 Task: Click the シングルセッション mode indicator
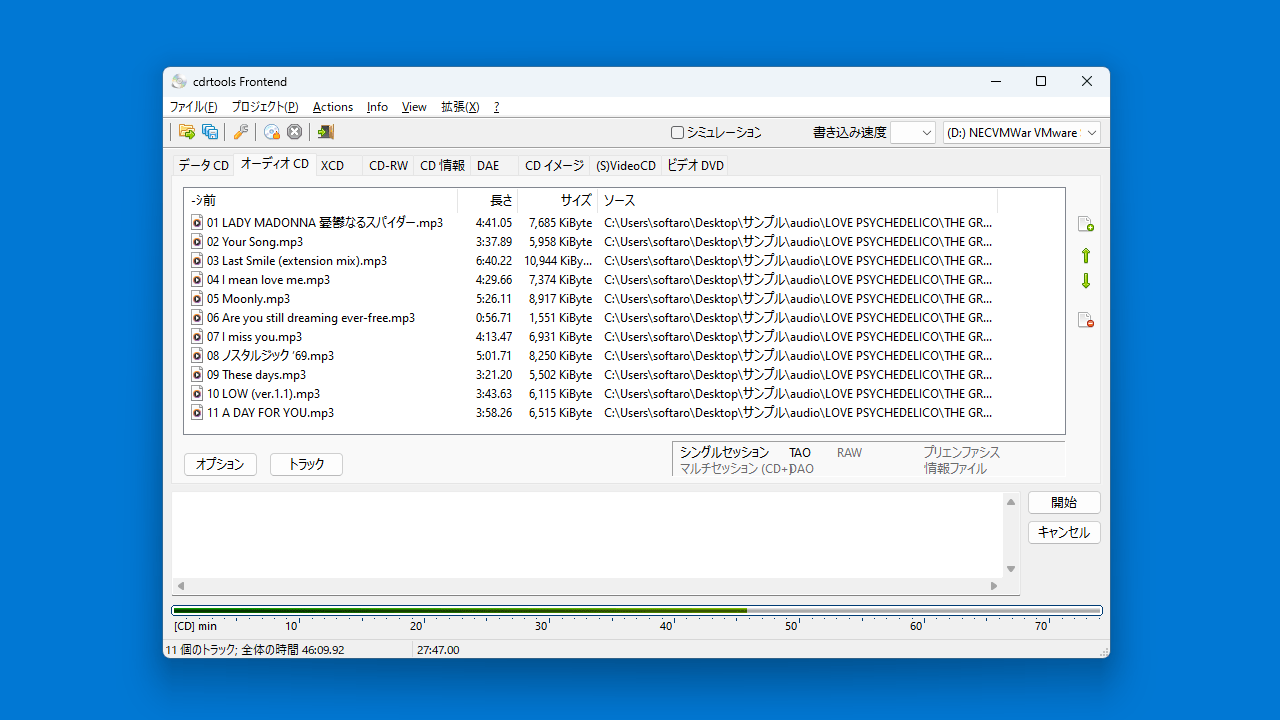[x=724, y=453]
